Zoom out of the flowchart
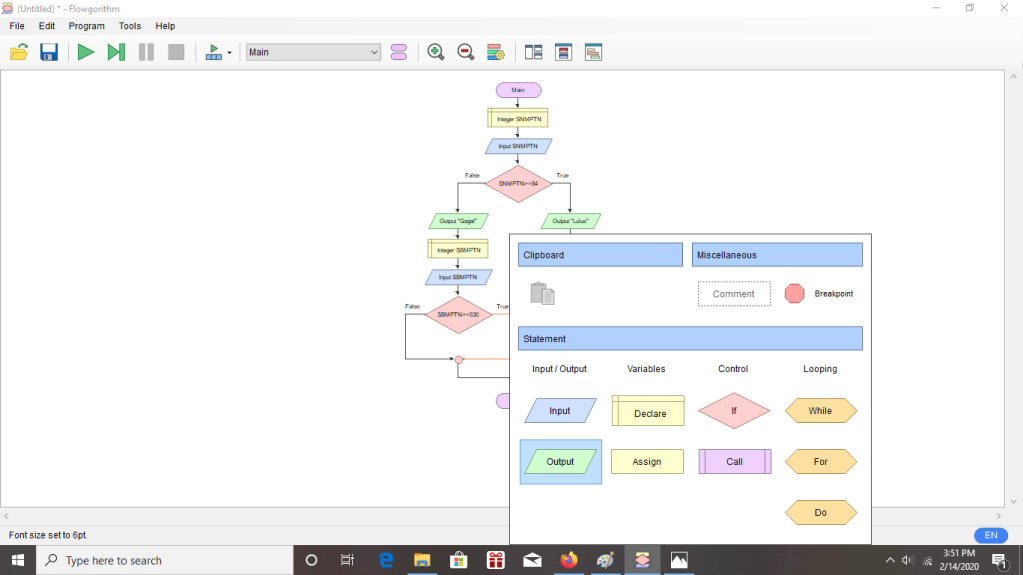 [x=466, y=52]
